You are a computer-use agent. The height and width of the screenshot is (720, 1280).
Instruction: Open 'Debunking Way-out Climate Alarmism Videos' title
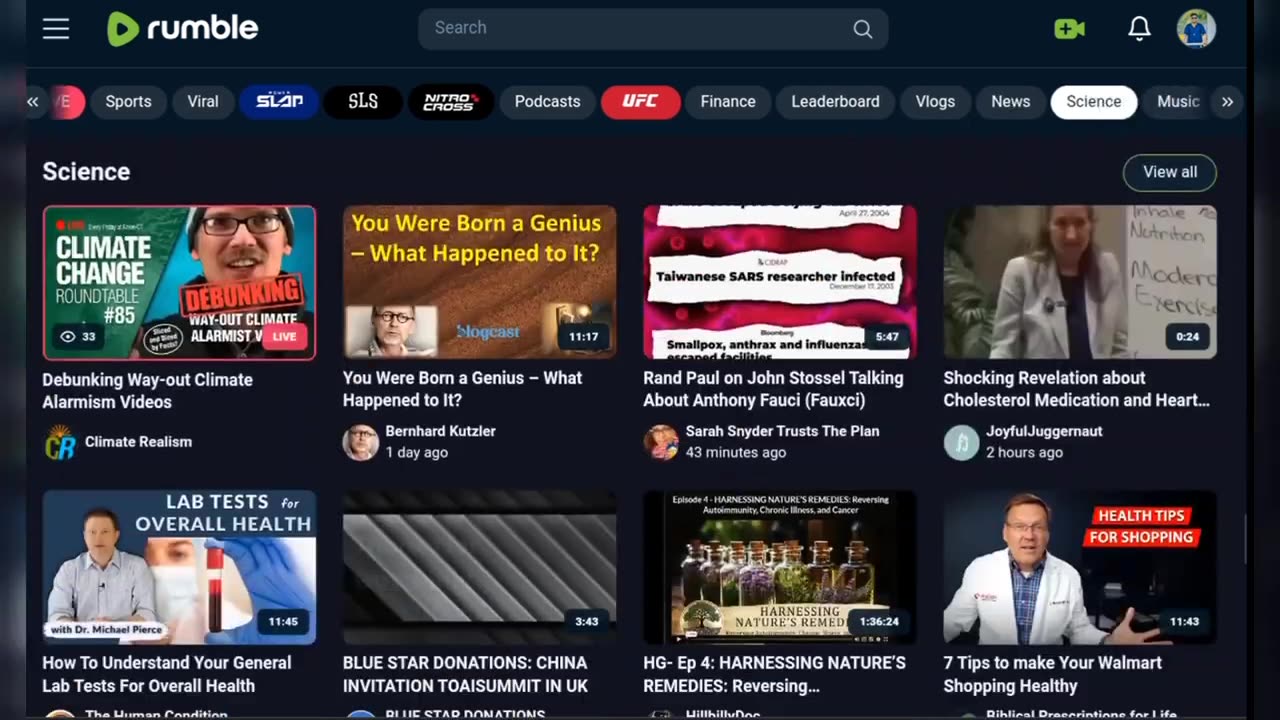click(148, 391)
